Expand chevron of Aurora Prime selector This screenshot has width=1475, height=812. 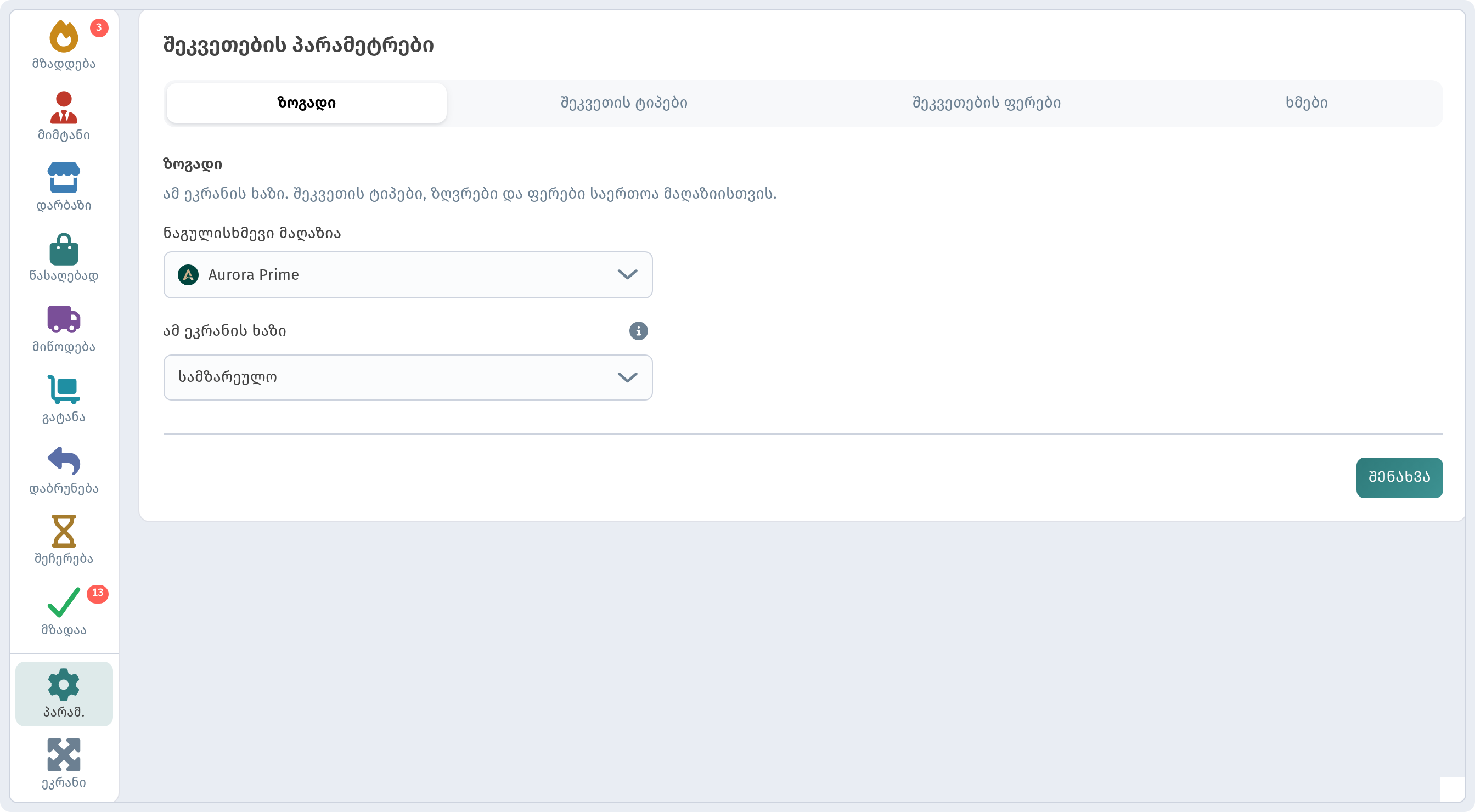point(628,275)
